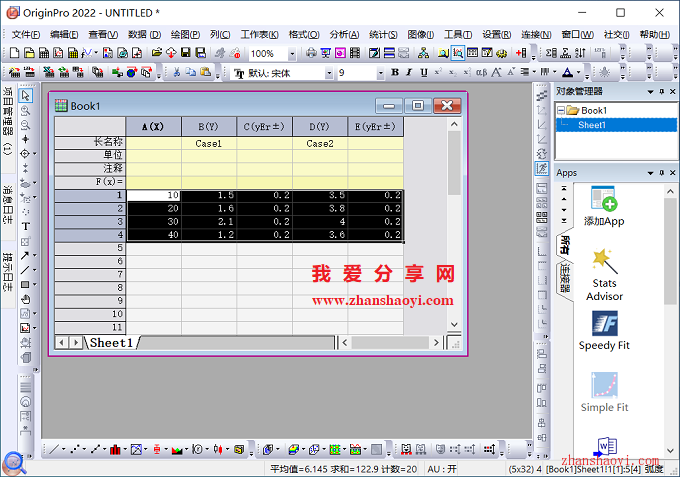Expand the column chart type dropdown arrow
The image size is (680, 477).
point(124,450)
